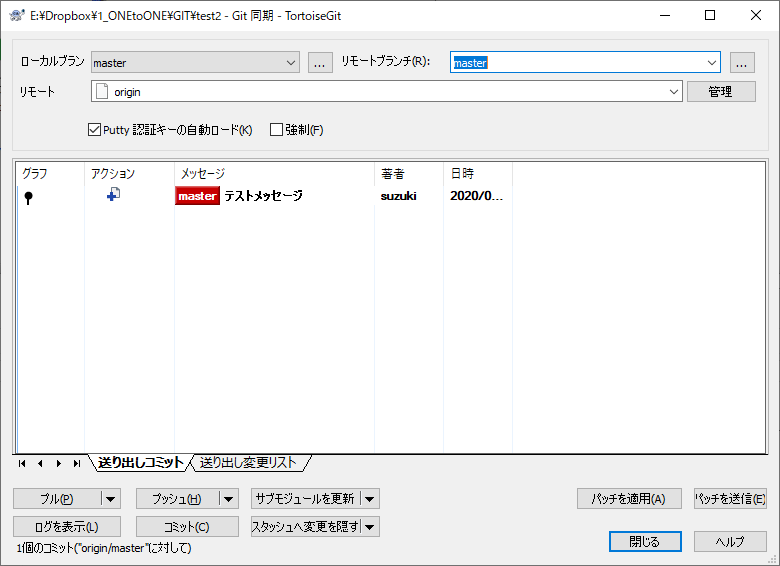780x566 pixels.
Task: Click the 管理 manage remotes button
Action: pos(721,92)
